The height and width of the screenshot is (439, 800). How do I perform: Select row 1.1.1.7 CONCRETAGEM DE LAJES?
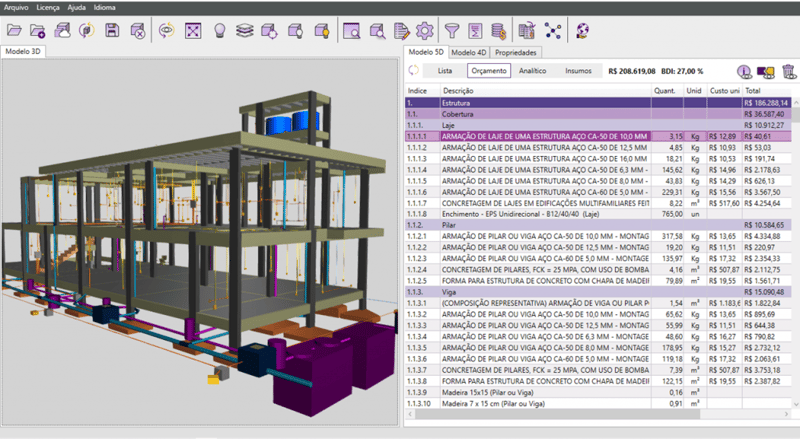[598, 203]
